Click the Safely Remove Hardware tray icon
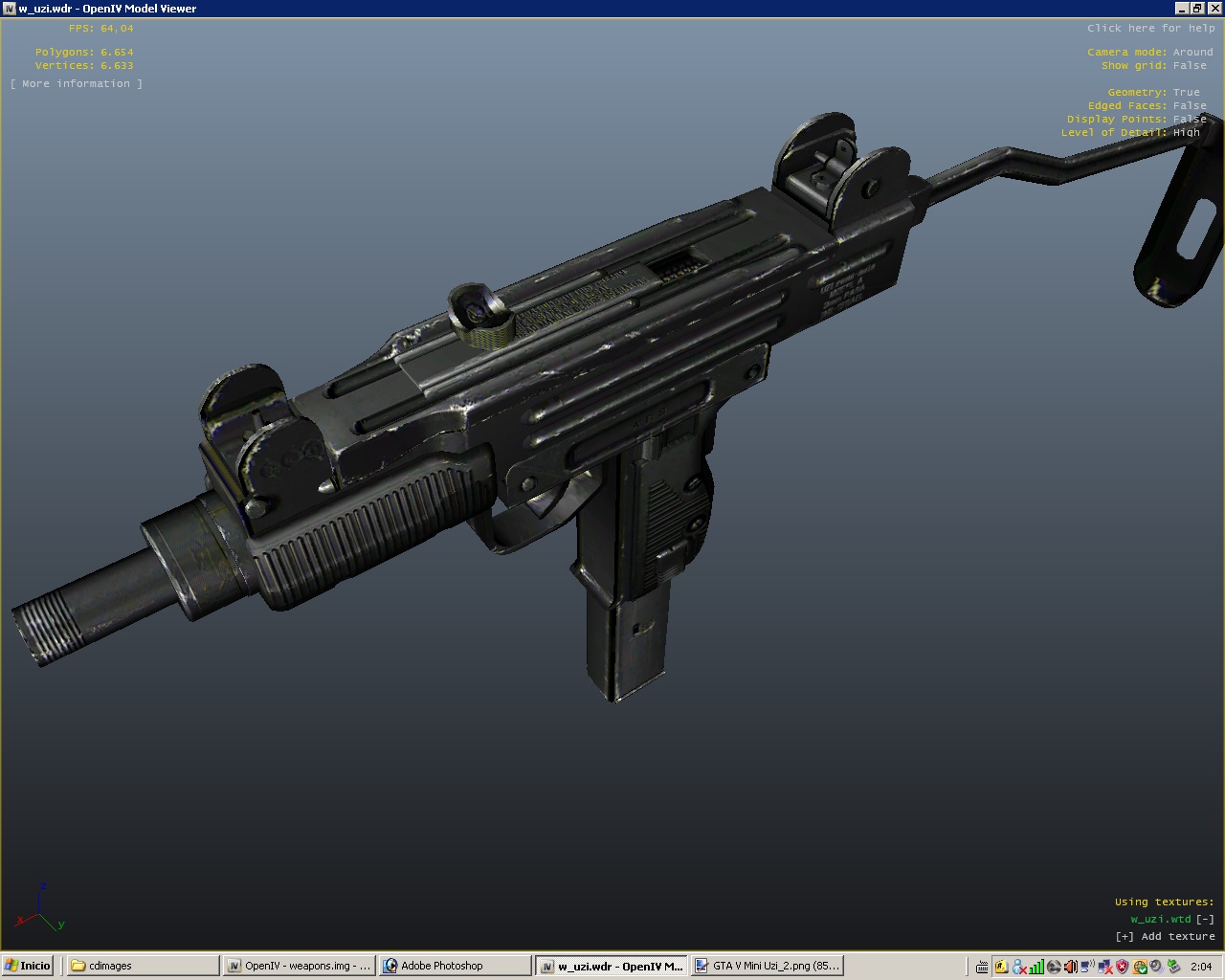This screenshot has width=1225, height=980. tap(1173, 967)
